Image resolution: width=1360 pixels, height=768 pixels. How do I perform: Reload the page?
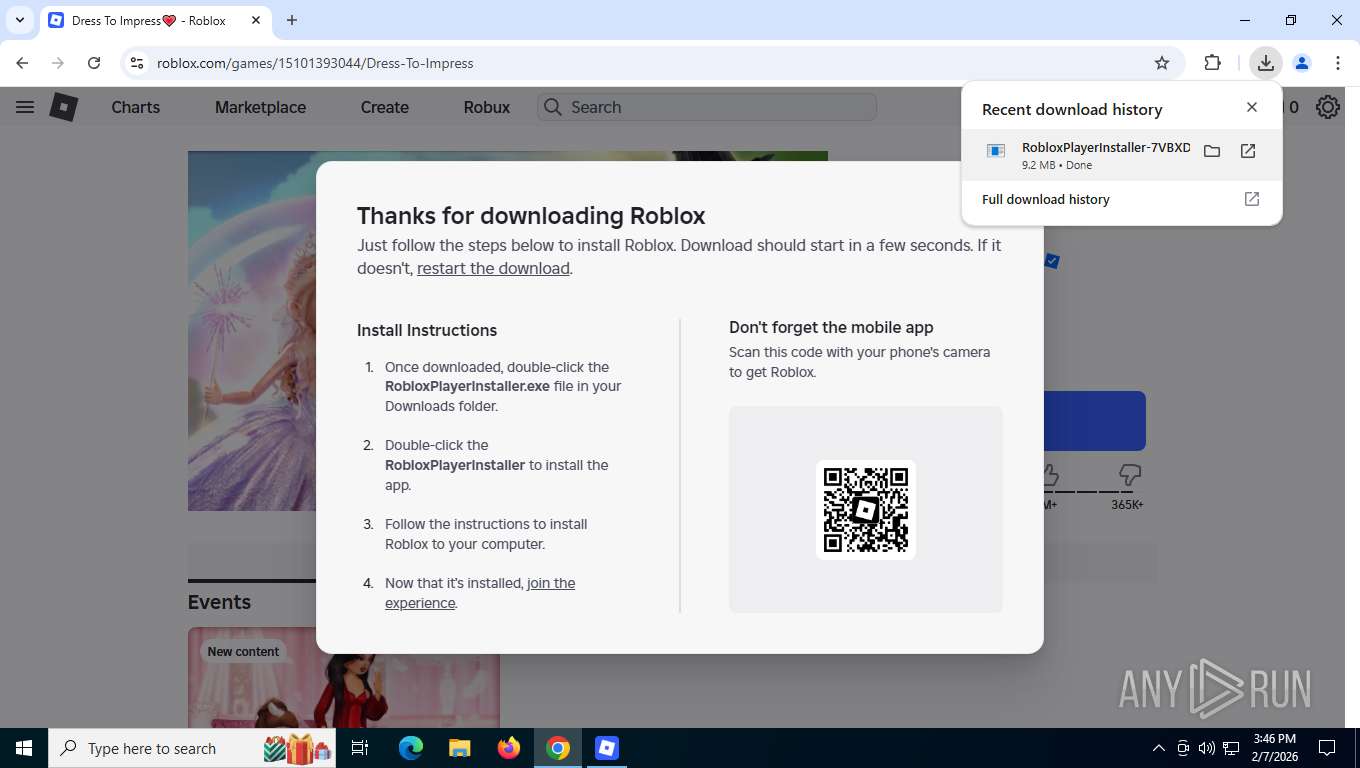(94, 63)
